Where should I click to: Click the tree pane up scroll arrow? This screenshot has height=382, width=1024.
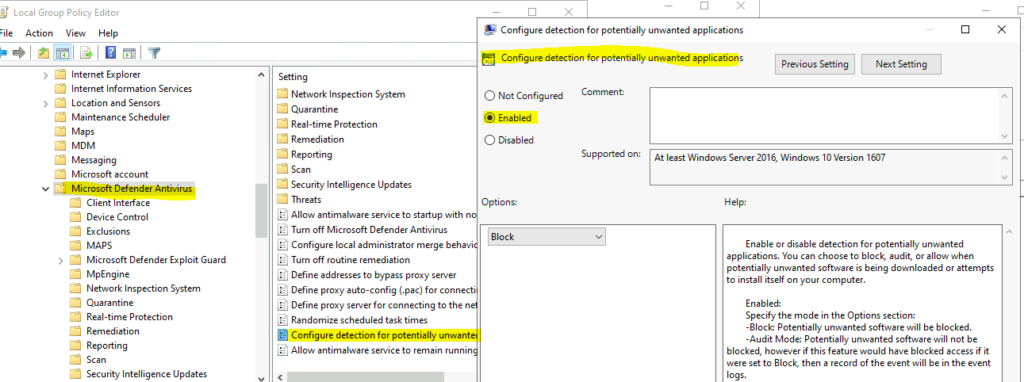(261, 74)
